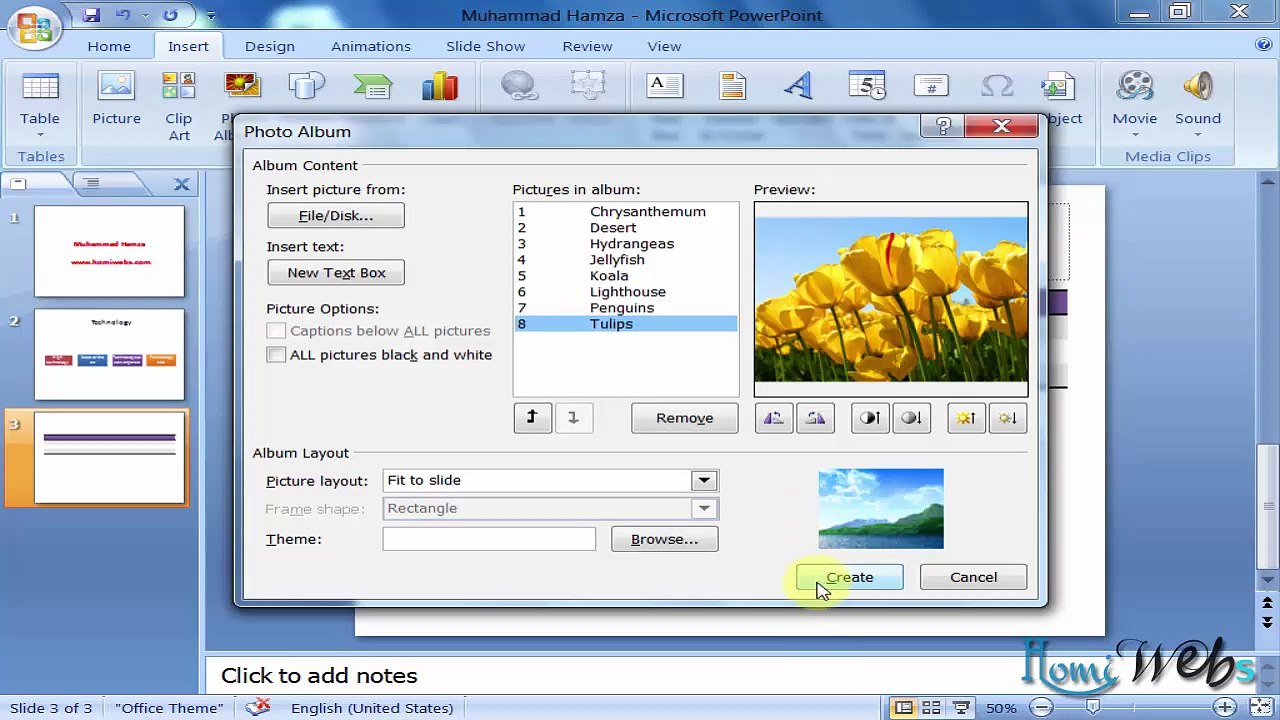Open the Office button menu
This screenshot has width=1280, height=720.
click(x=34, y=27)
